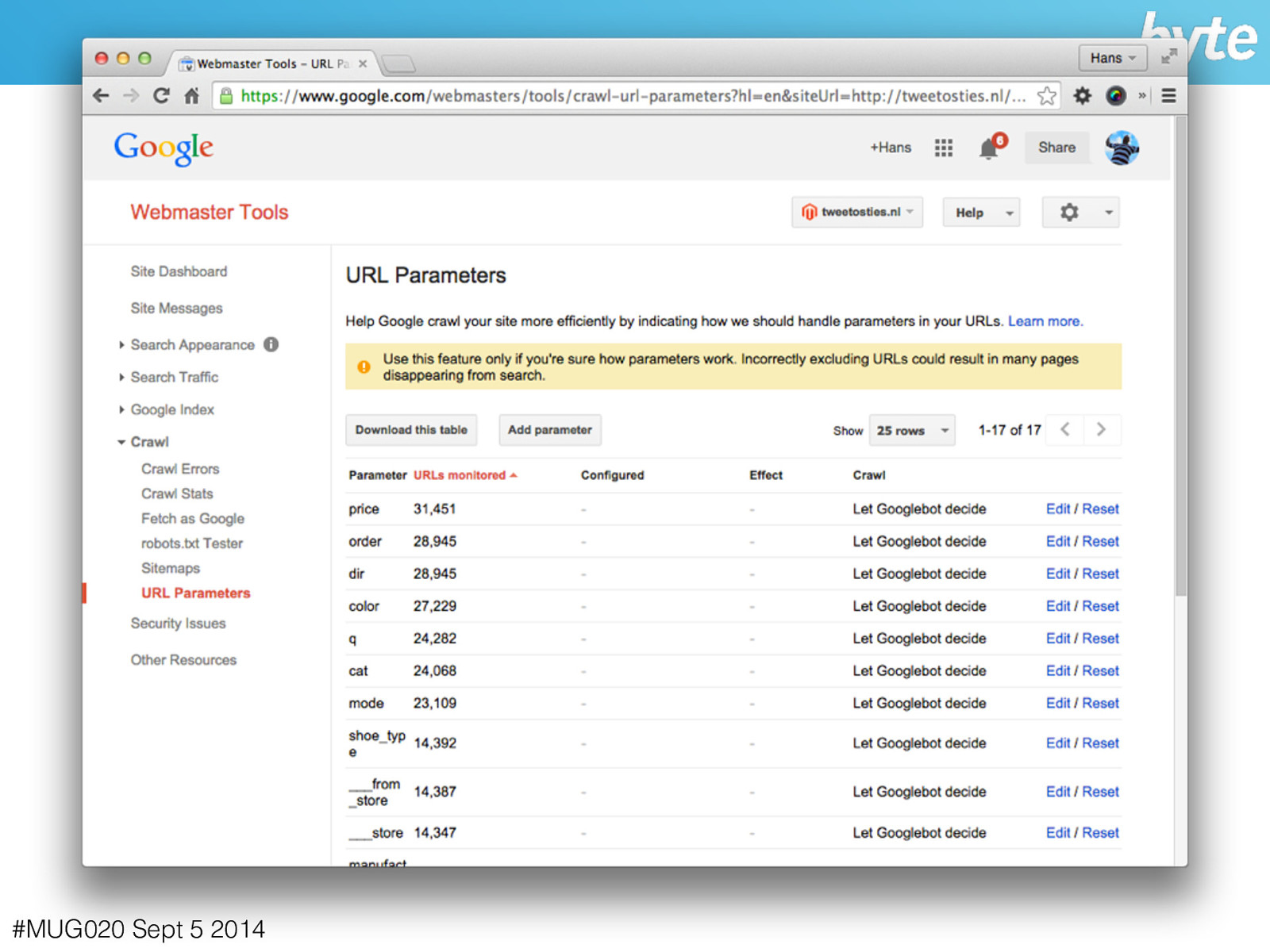
Task: Edit the shoe_type parameter
Action: 1058,743
